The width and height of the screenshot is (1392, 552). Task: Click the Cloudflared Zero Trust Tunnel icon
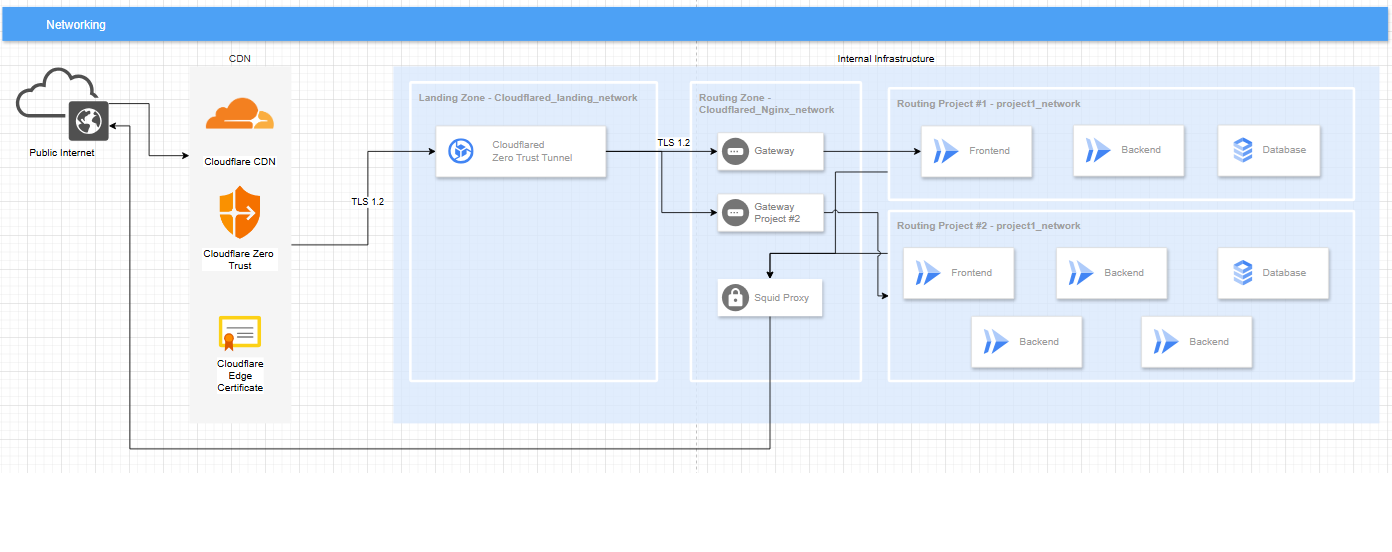(461, 152)
